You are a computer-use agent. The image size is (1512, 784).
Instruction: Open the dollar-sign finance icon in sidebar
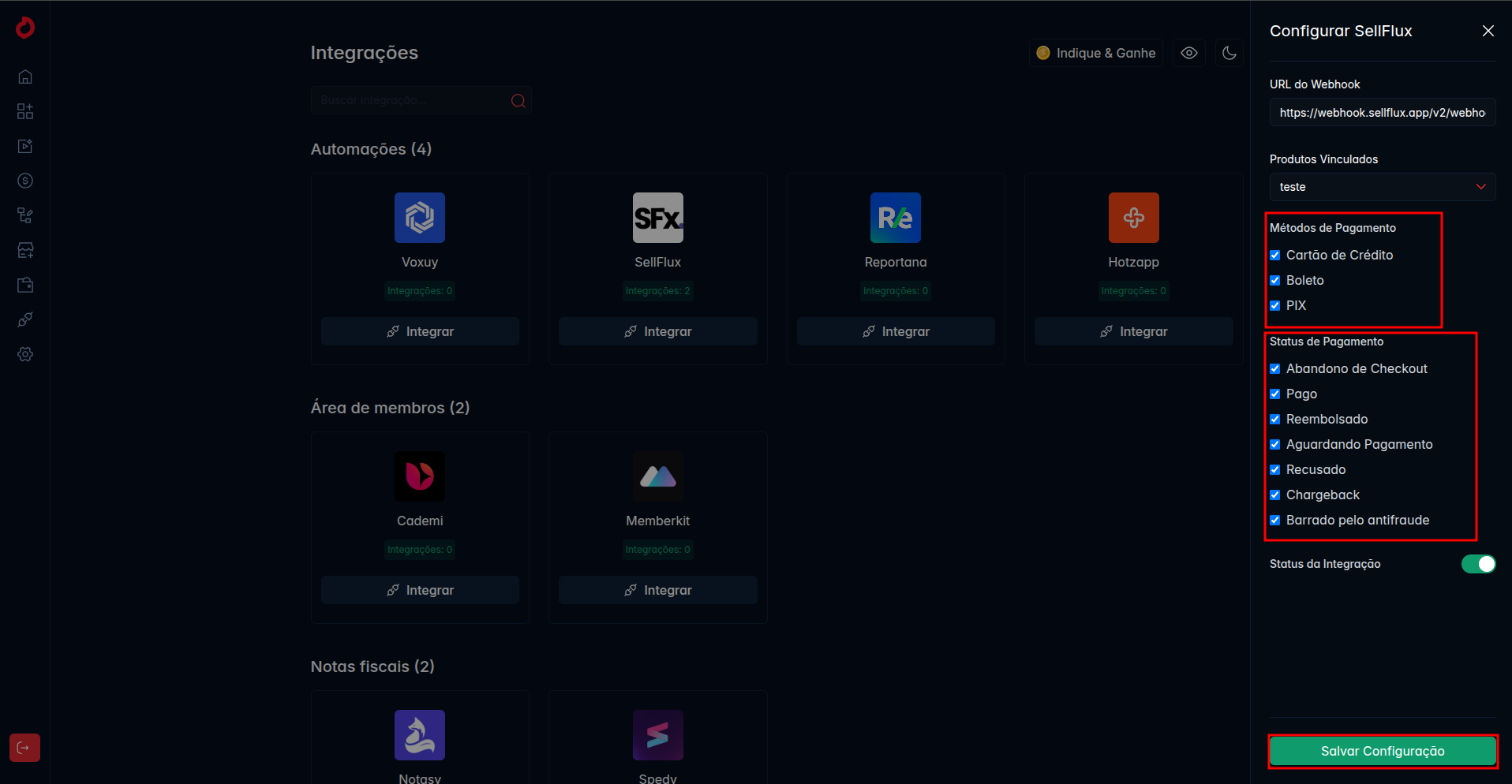(x=25, y=181)
